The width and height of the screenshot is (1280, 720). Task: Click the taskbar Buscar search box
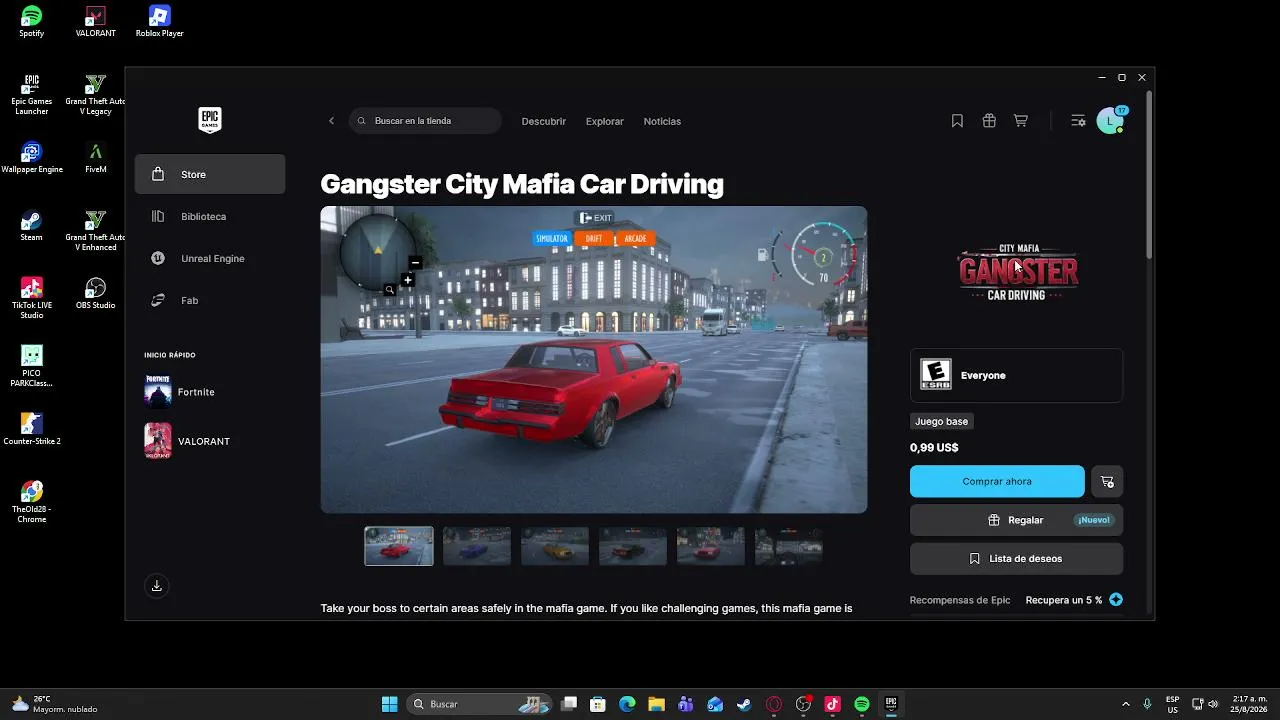[x=481, y=704]
